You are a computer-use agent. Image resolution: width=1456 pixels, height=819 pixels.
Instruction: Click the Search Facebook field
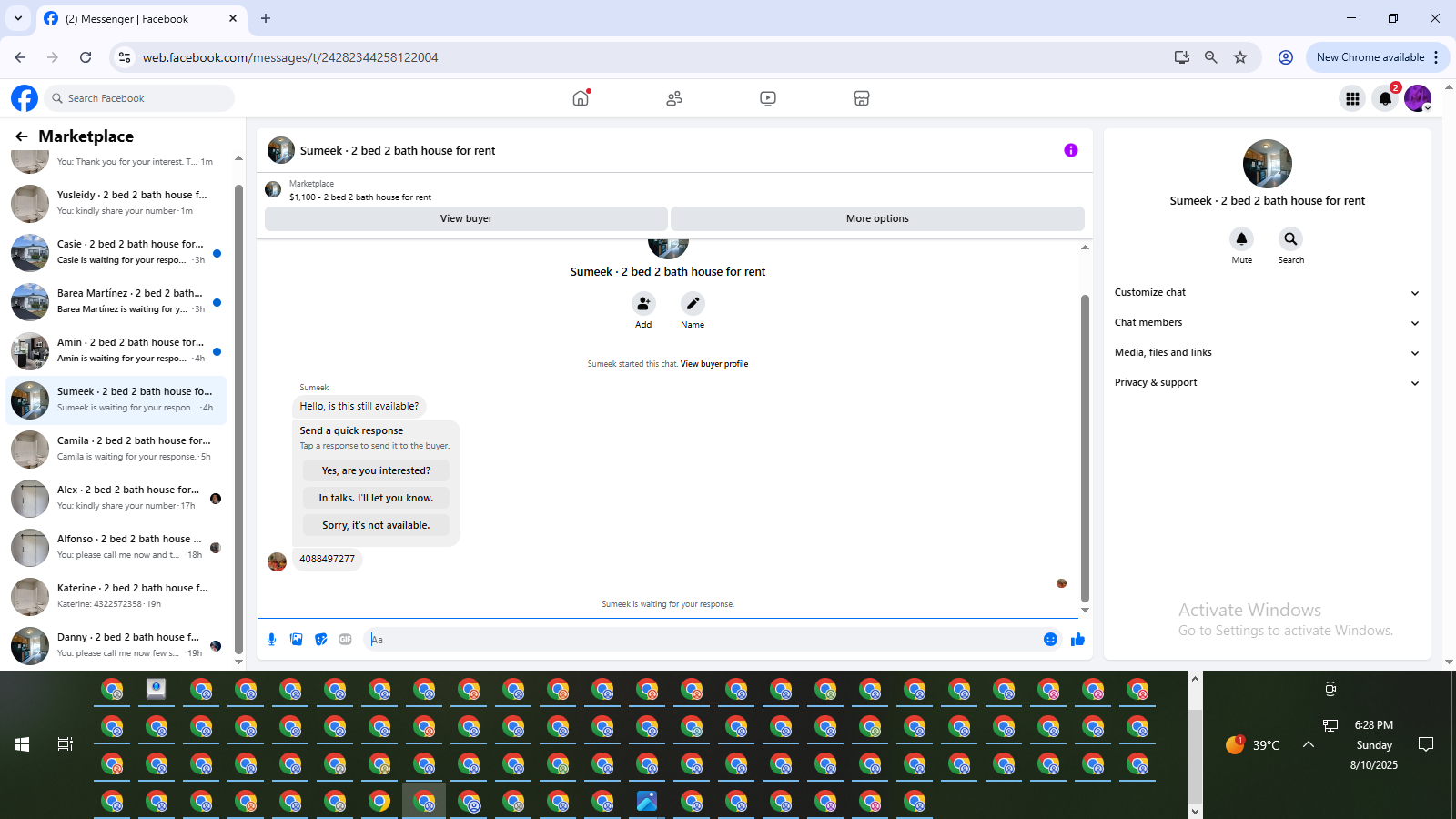coord(139,98)
